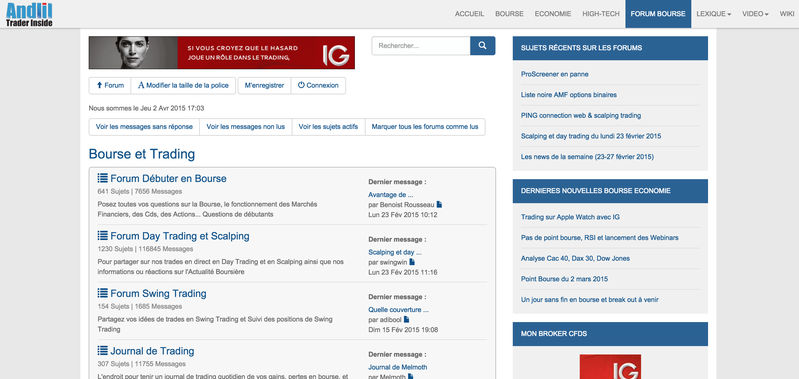The image size is (799, 379).
Task: Click Voir les sujets actifs
Action: pos(328,127)
